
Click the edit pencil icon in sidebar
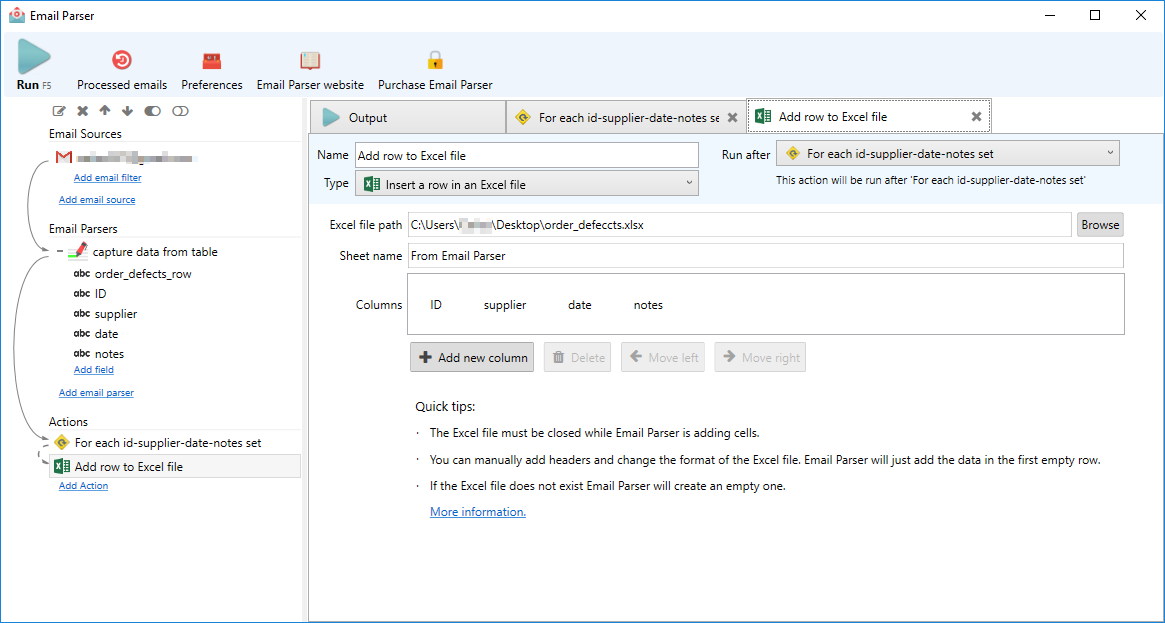point(59,111)
